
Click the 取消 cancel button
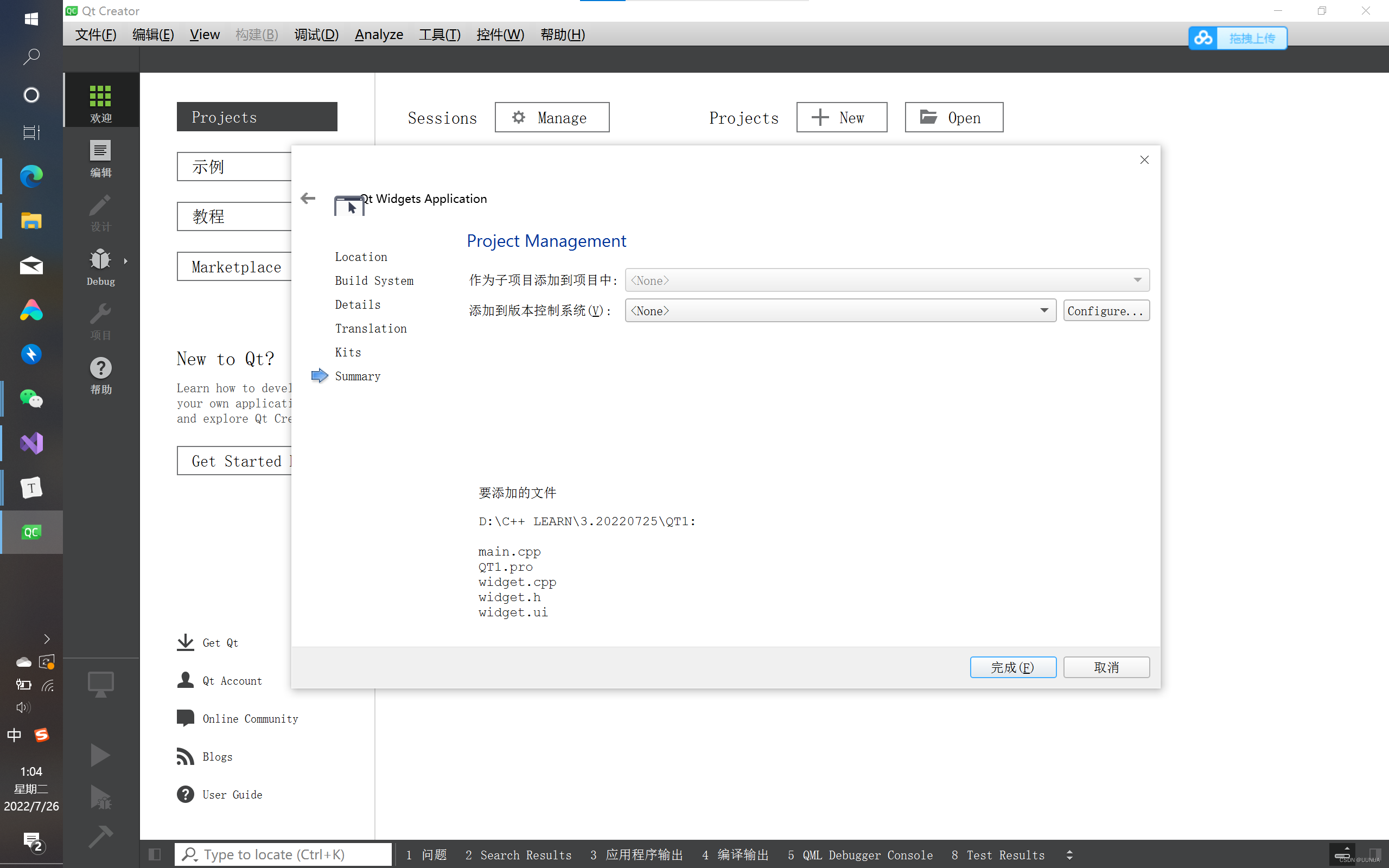(1106, 667)
